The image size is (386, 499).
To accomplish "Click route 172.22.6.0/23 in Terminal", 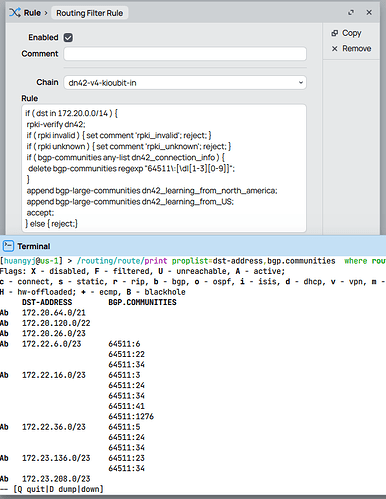I will 52,344.
